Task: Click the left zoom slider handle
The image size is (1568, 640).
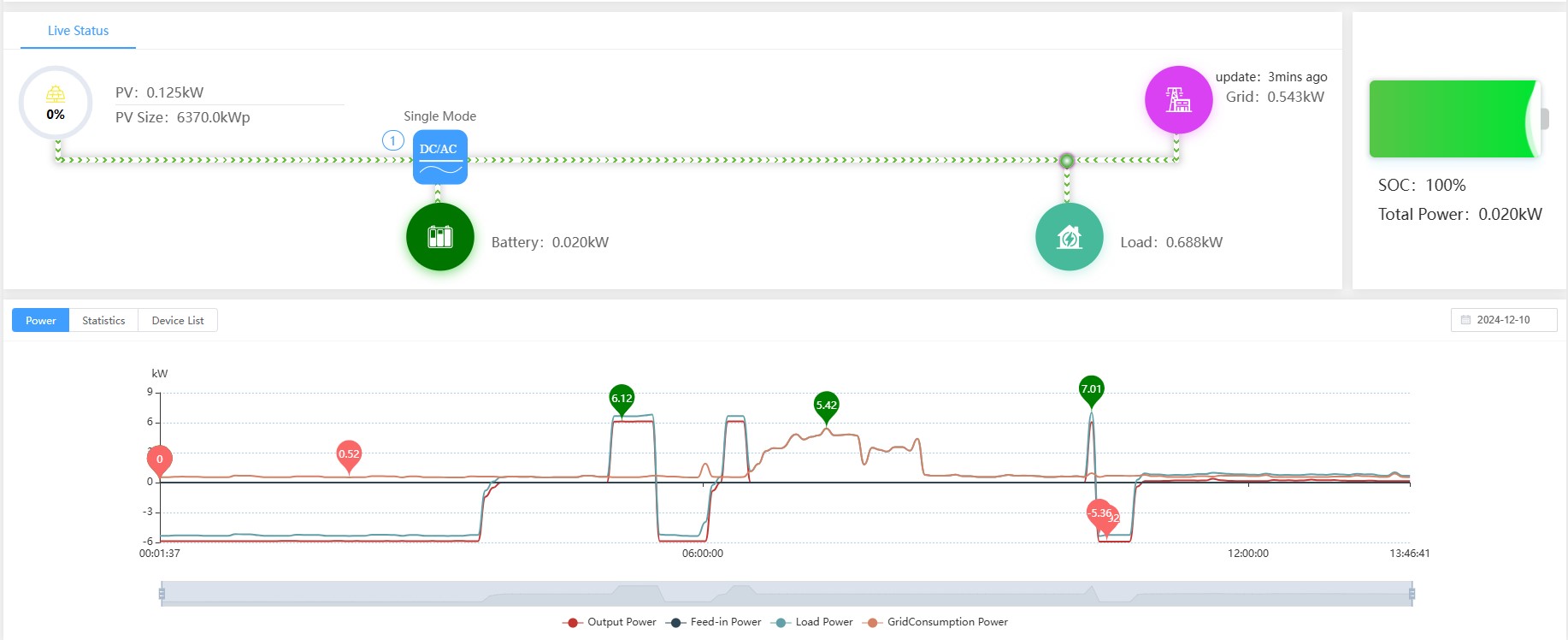Action: click(x=162, y=593)
